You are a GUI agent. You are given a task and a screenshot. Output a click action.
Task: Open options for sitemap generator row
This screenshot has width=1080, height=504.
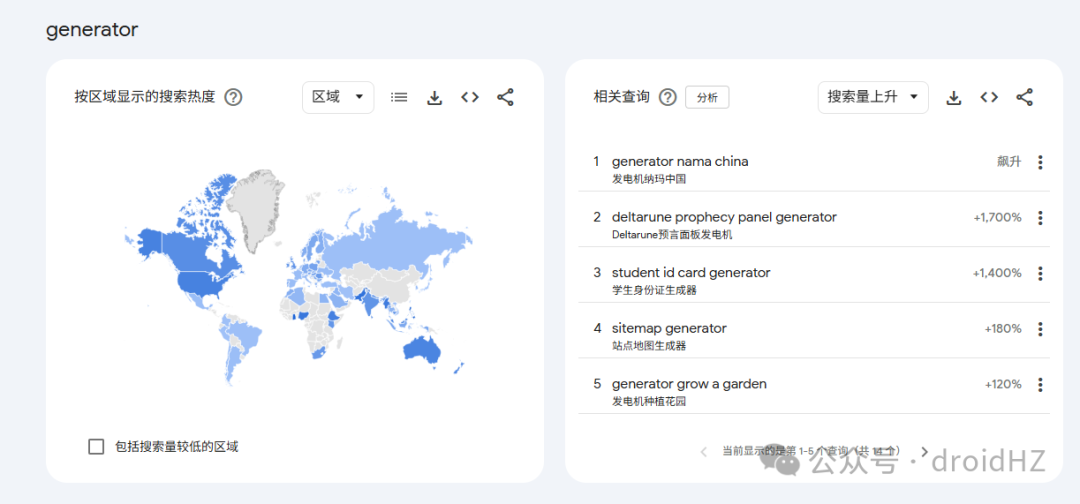coord(1040,329)
